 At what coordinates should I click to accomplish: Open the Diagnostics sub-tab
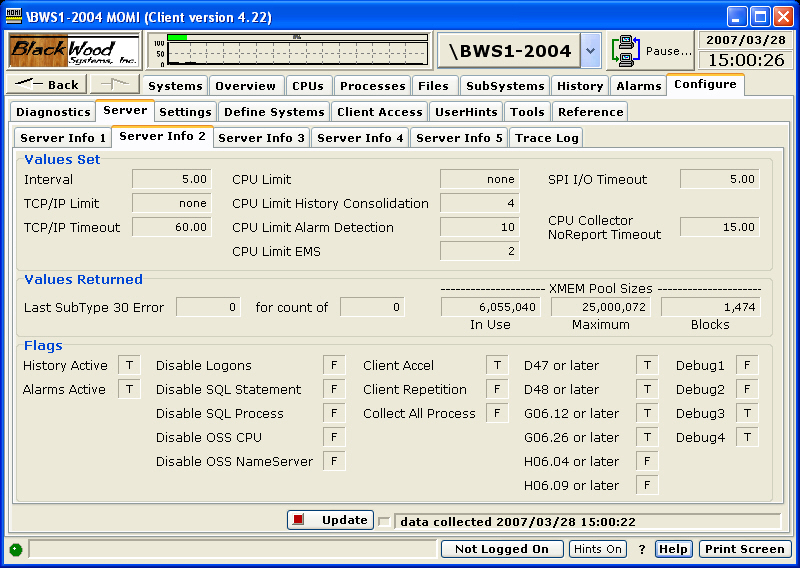tap(53, 112)
